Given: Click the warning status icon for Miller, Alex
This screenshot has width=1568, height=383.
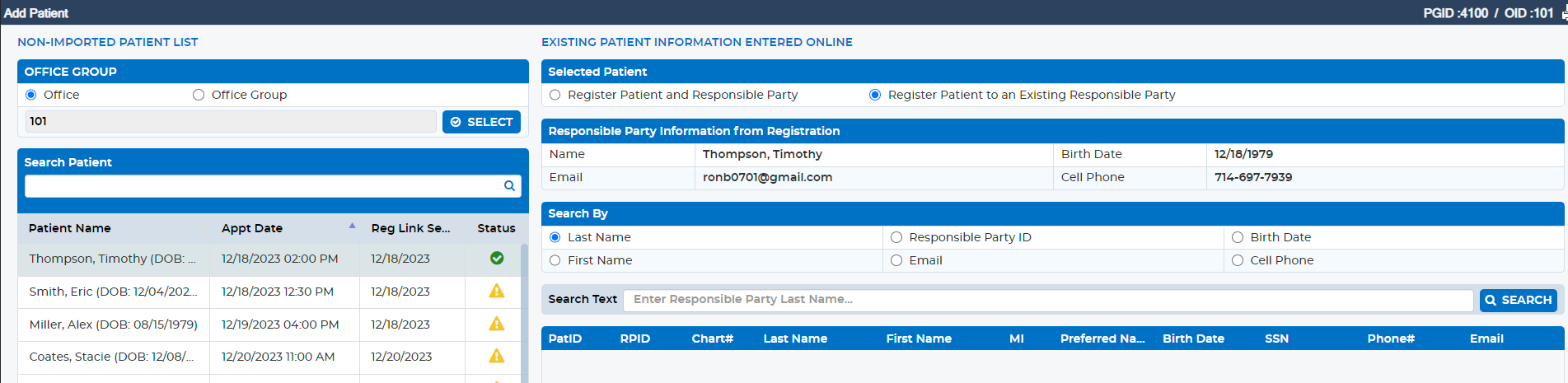Looking at the screenshot, I should [497, 324].
